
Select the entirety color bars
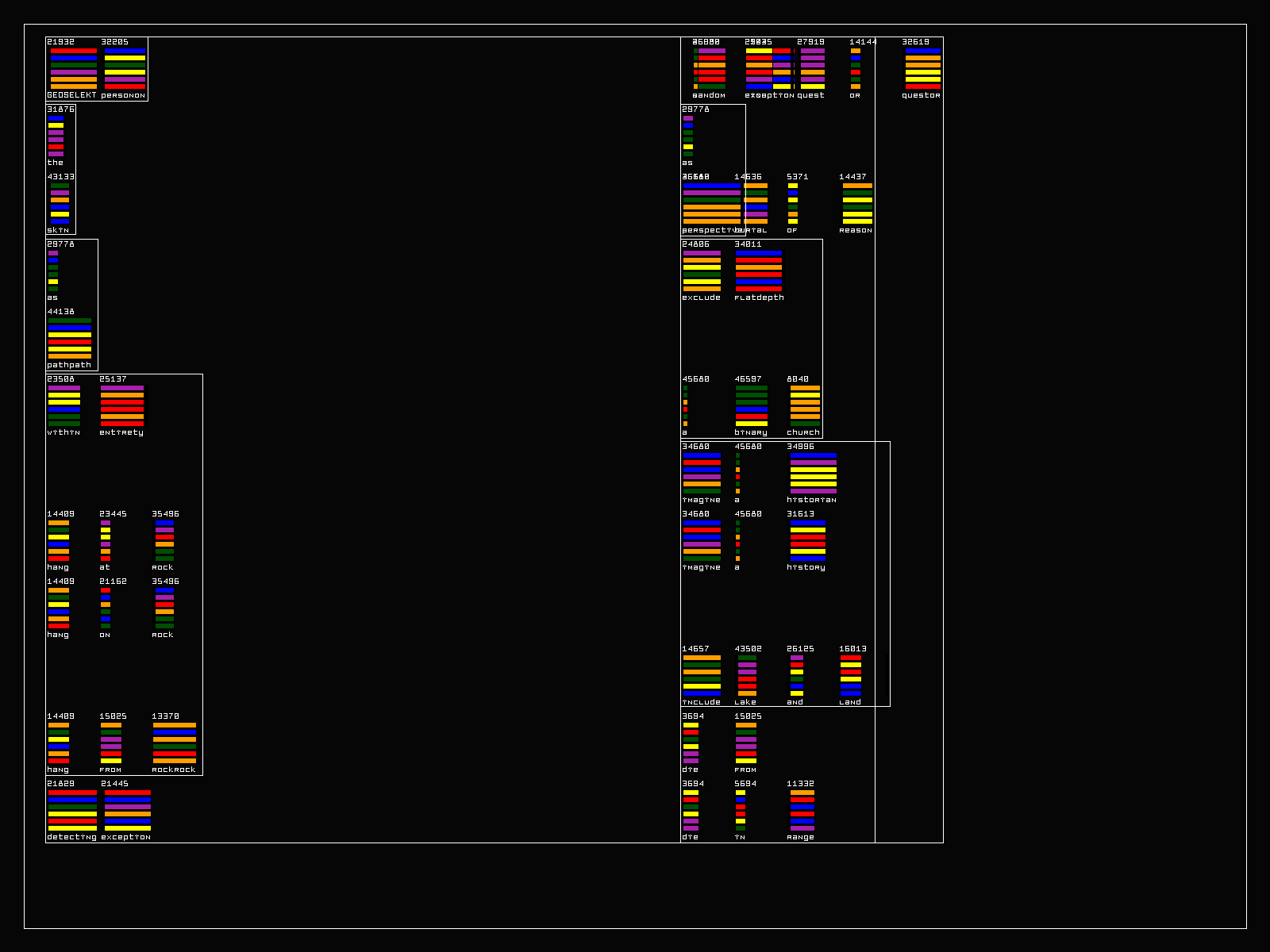[121, 405]
